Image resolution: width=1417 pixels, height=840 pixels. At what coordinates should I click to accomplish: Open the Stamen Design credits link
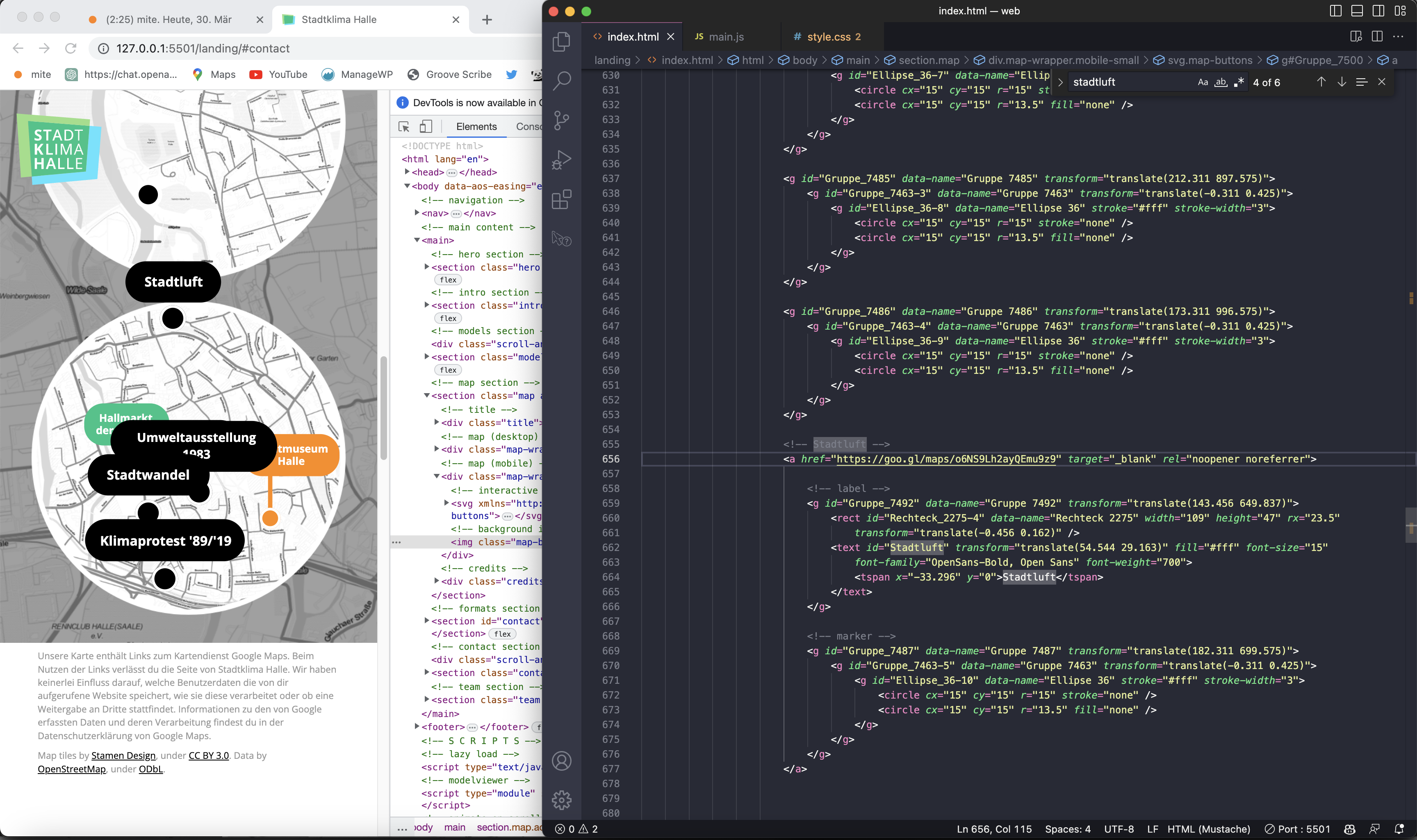pos(123,755)
